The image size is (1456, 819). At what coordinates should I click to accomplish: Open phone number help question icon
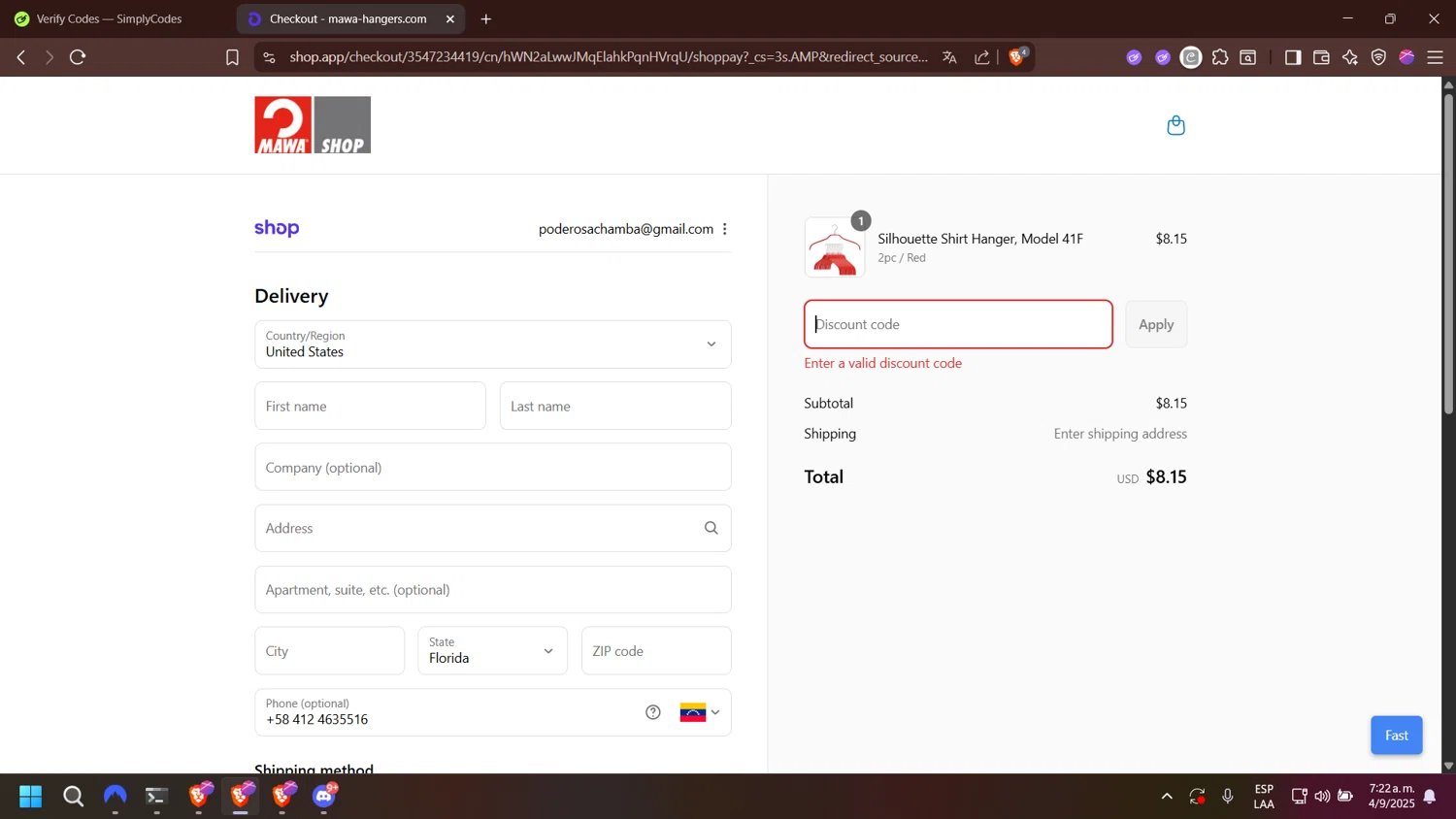(653, 712)
